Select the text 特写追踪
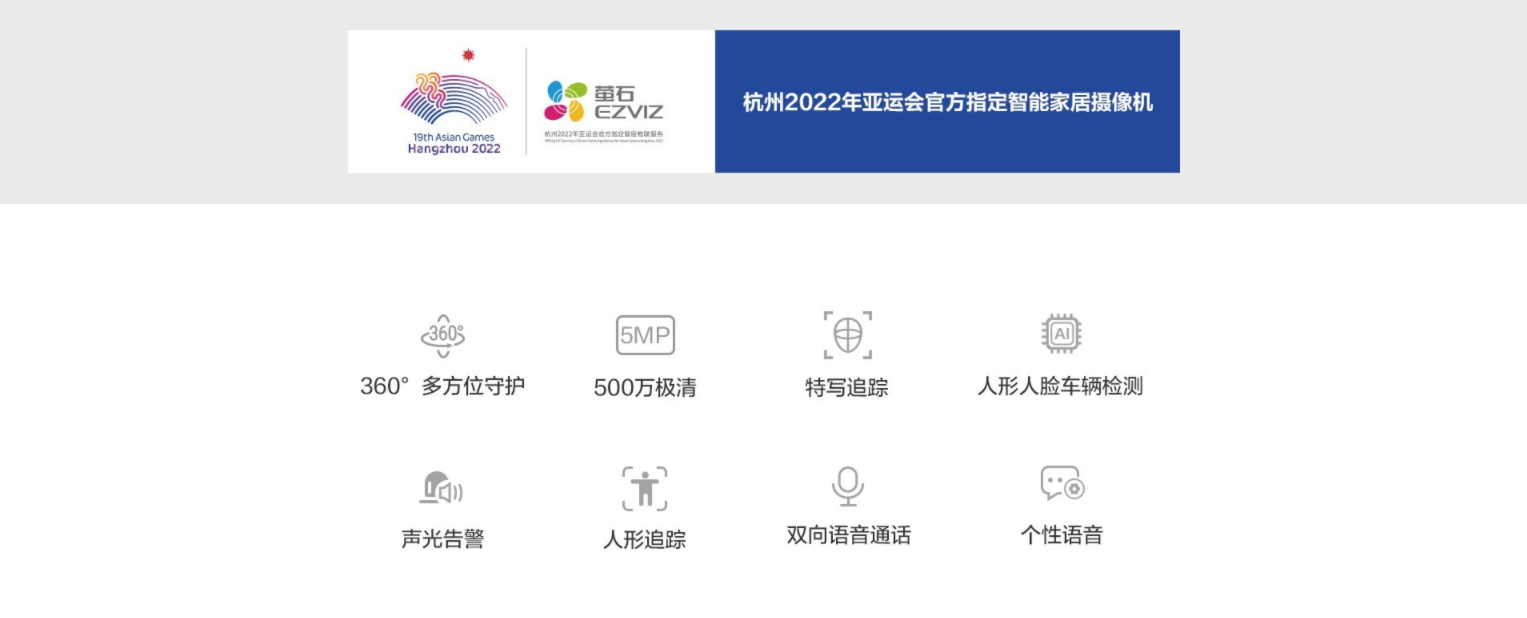 point(847,387)
